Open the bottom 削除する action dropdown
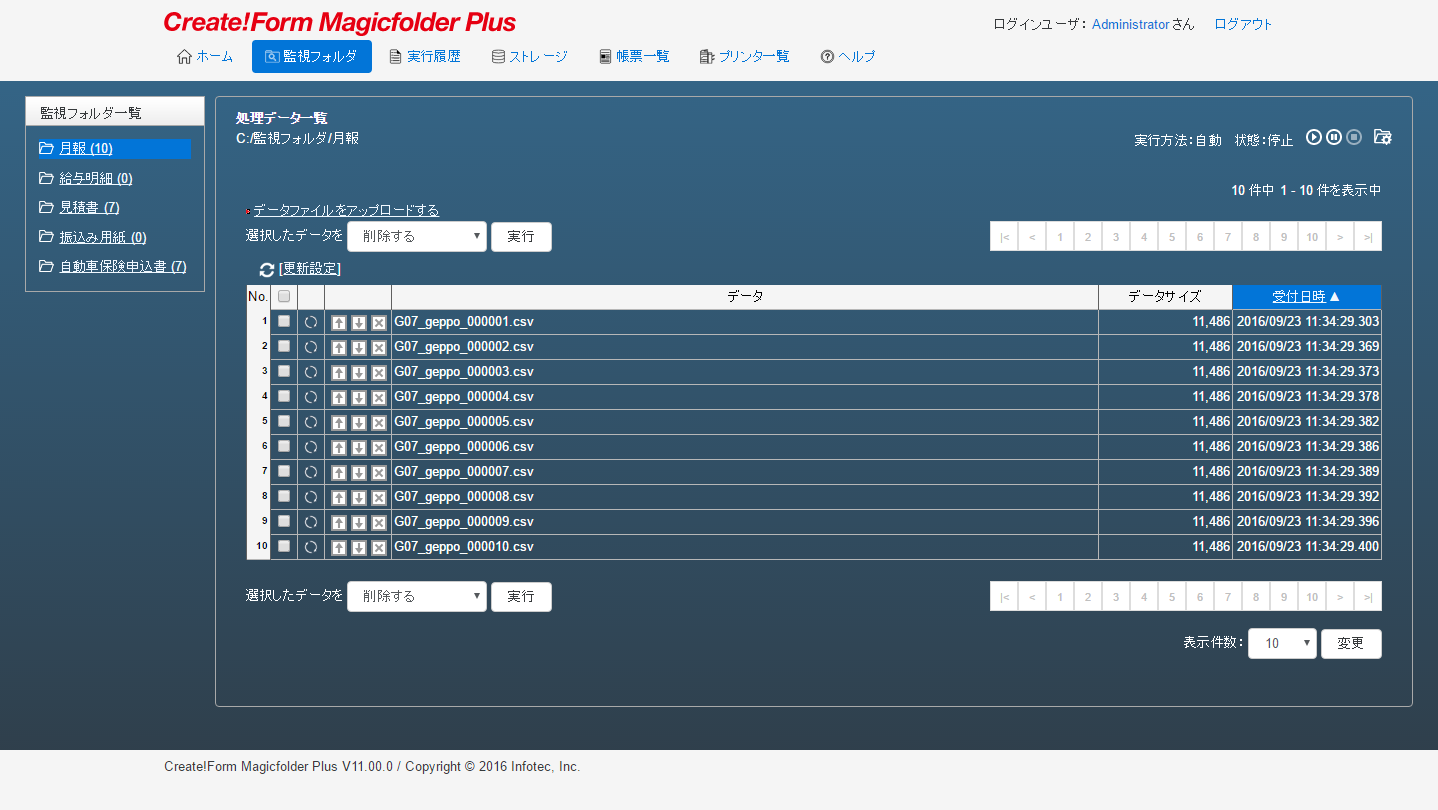1438x810 pixels. (x=417, y=596)
